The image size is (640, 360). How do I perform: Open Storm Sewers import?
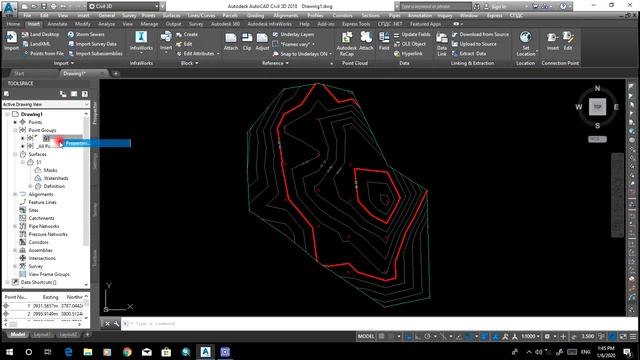click(x=86, y=35)
